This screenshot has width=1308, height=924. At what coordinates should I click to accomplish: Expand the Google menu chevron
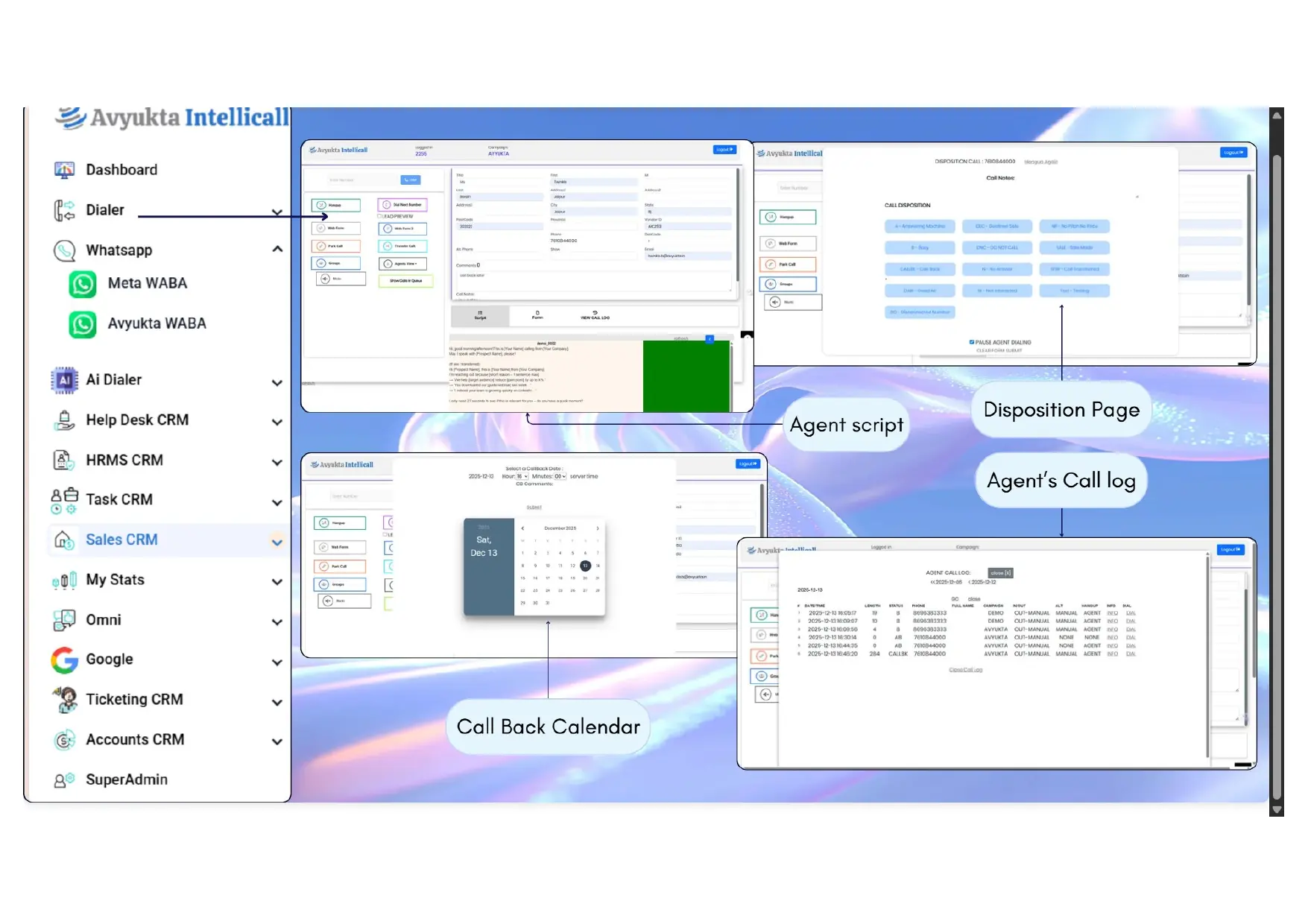[x=277, y=662]
